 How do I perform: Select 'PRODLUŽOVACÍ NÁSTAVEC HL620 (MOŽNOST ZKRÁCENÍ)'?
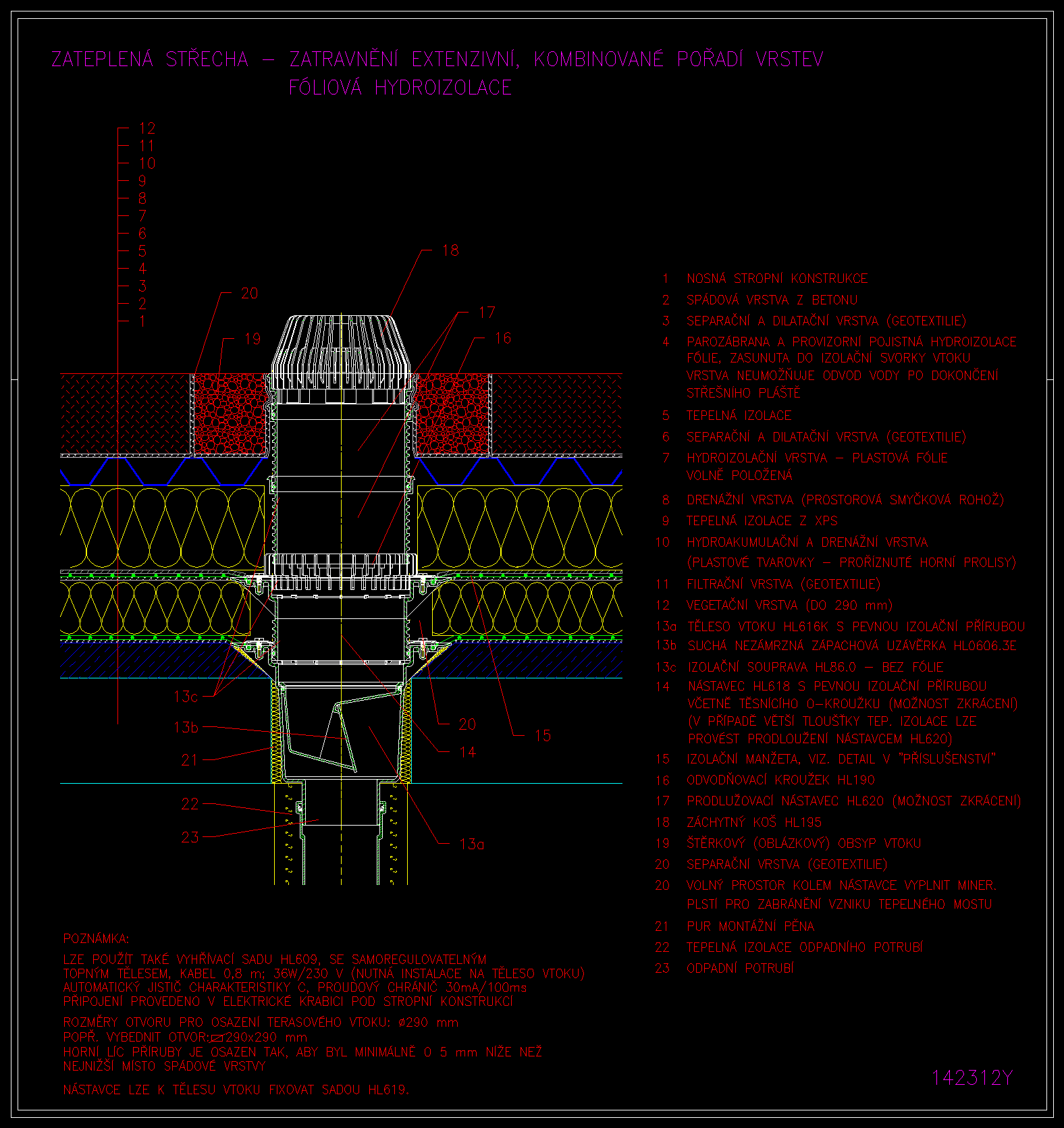(x=854, y=801)
